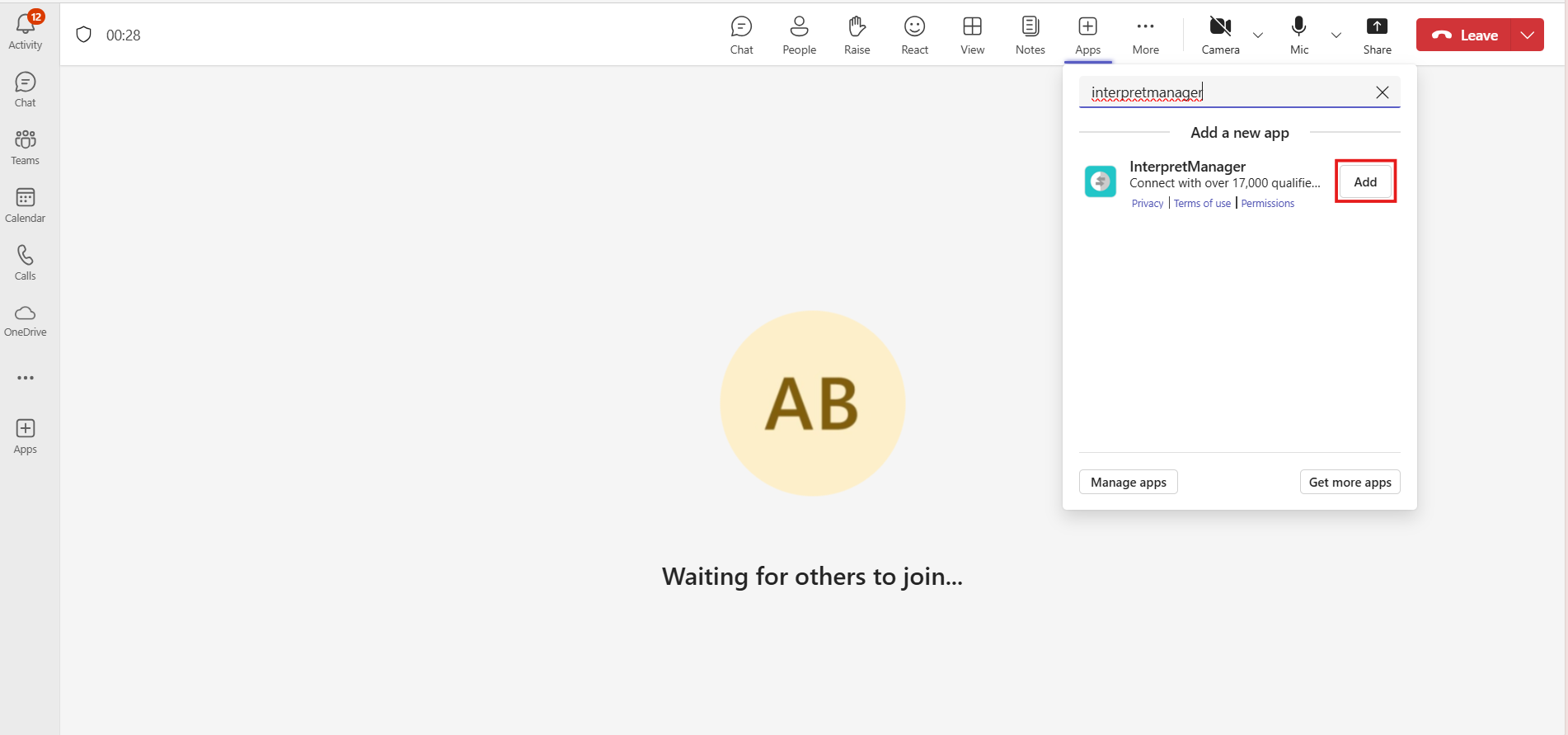Open Teams in the left sidebar
Screen dimensions: 1568x735
pyautogui.click(x=26, y=148)
